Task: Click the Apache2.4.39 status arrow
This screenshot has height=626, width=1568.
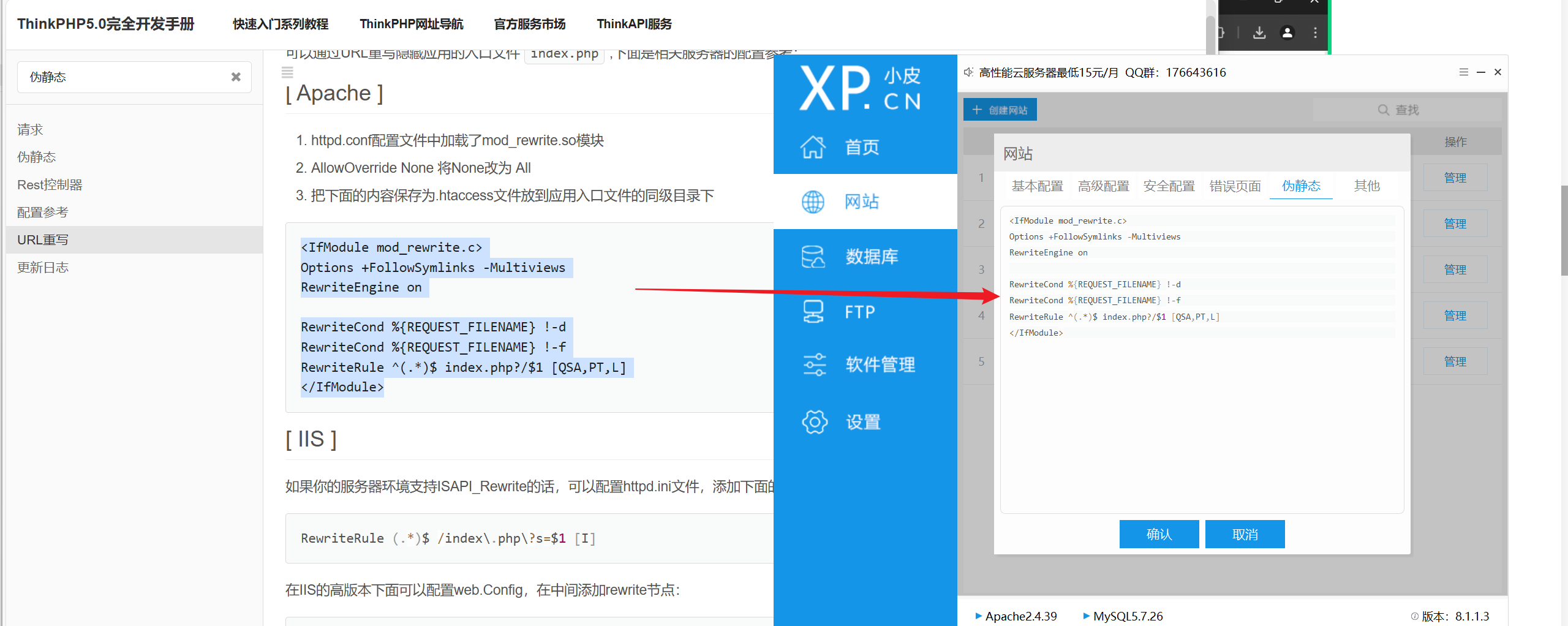Action: coord(979,616)
